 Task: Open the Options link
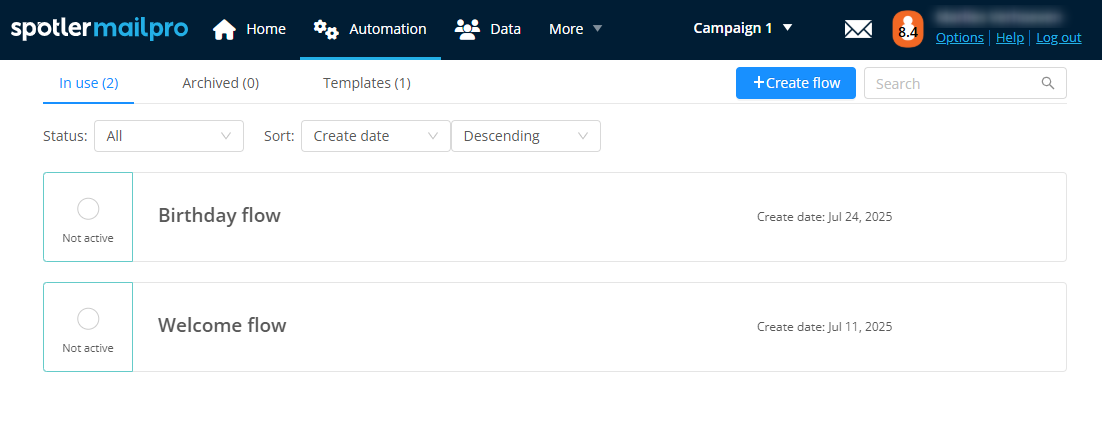tap(960, 38)
